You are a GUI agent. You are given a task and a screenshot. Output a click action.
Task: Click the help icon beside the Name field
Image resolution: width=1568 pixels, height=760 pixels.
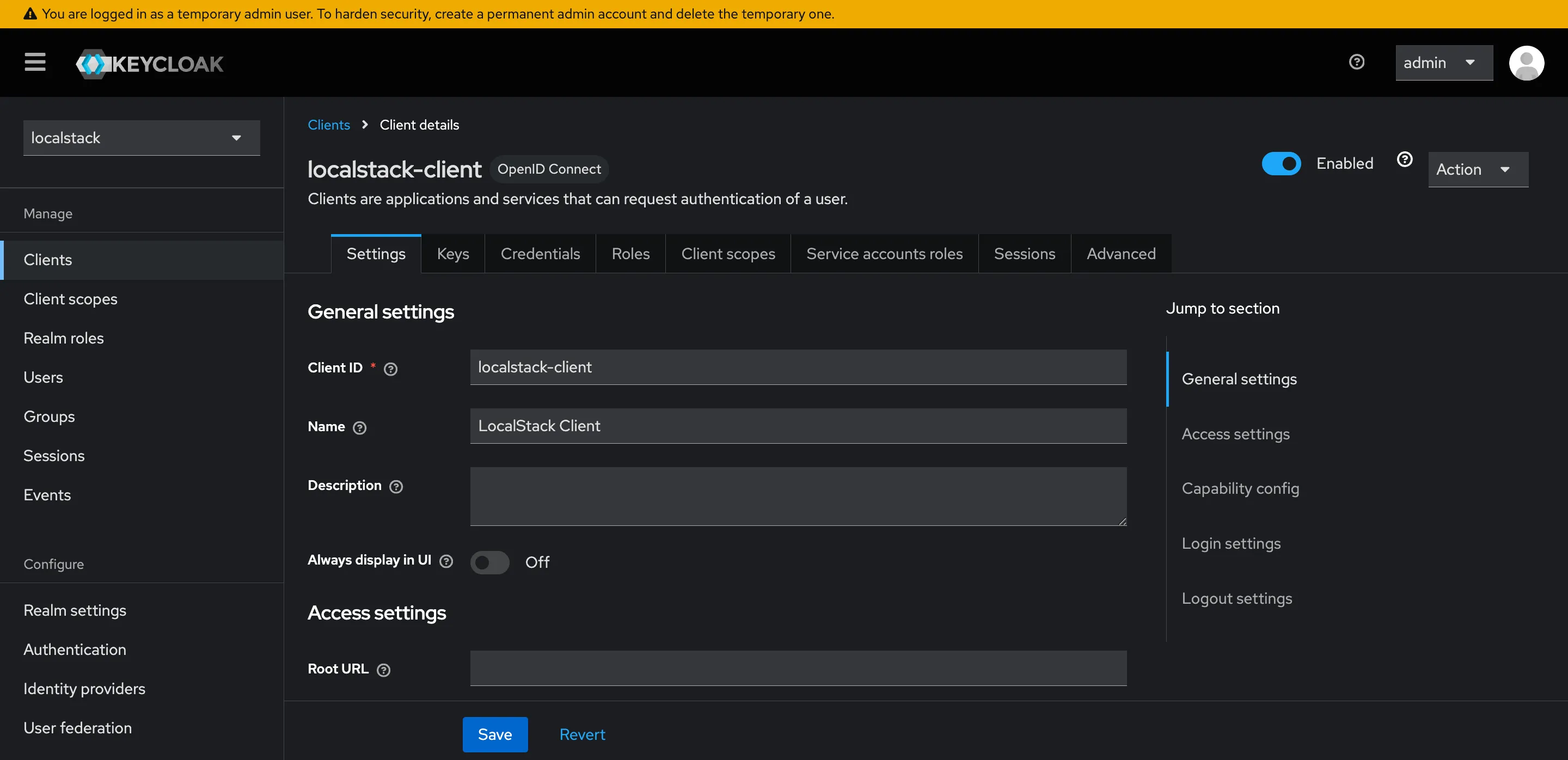360,428
